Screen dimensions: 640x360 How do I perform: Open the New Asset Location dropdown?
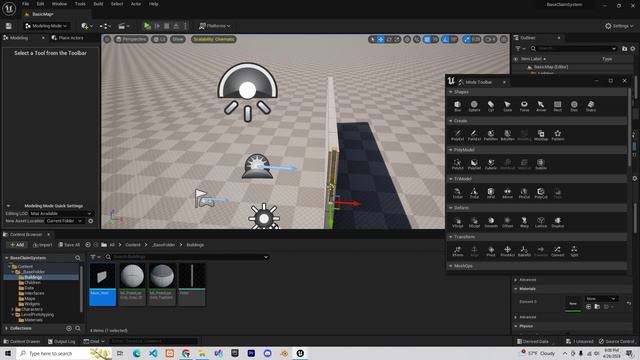click(64, 221)
